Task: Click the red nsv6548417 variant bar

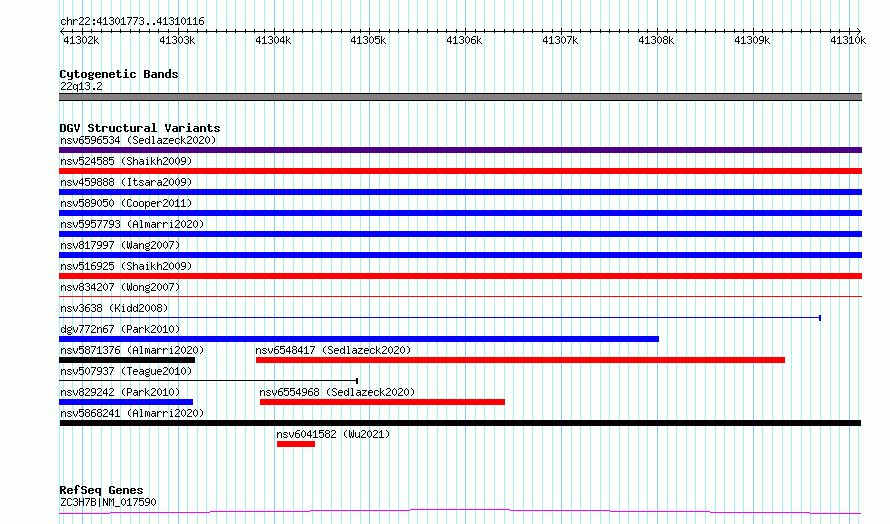Action: [x=520, y=360]
